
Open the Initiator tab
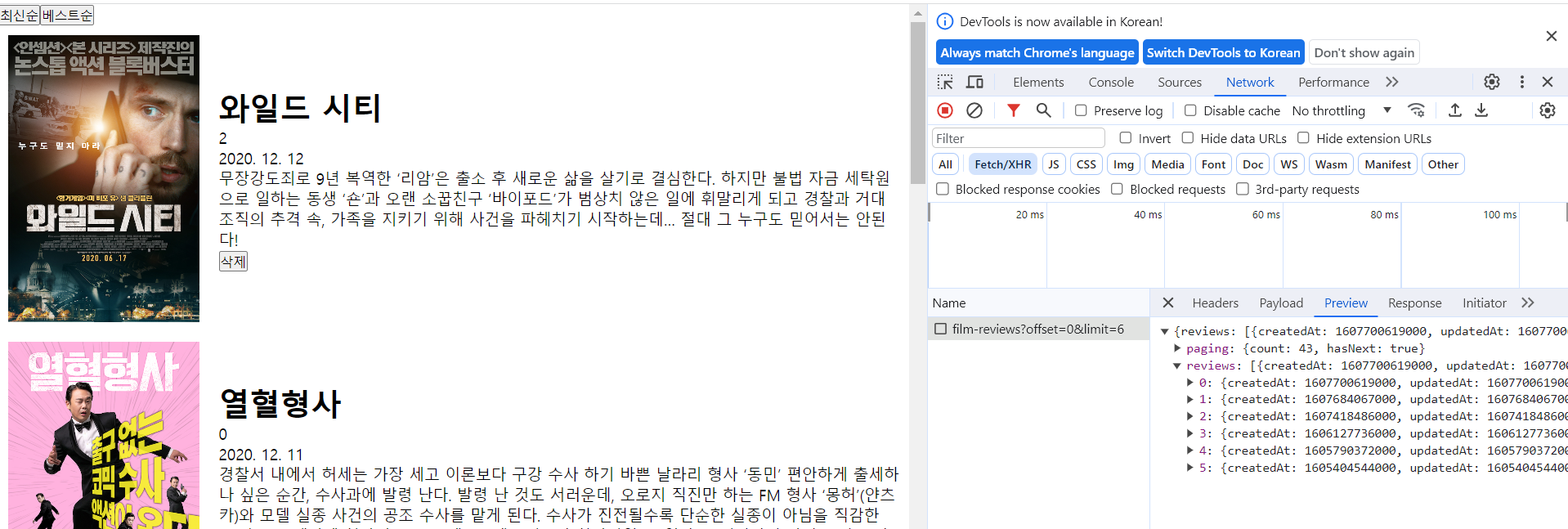click(x=1484, y=303)
